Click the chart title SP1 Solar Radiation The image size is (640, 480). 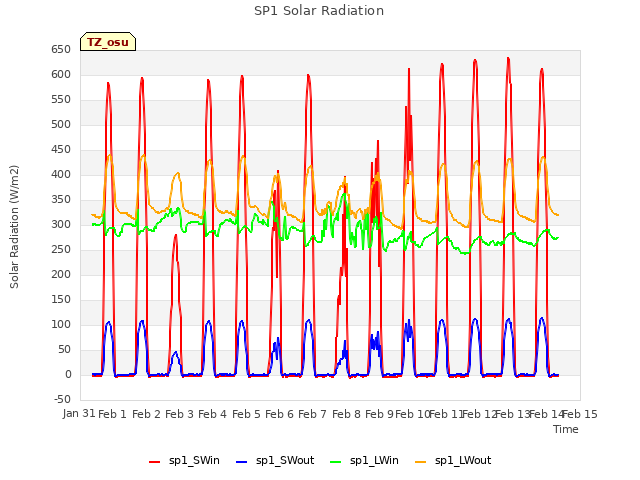[319, 11]
